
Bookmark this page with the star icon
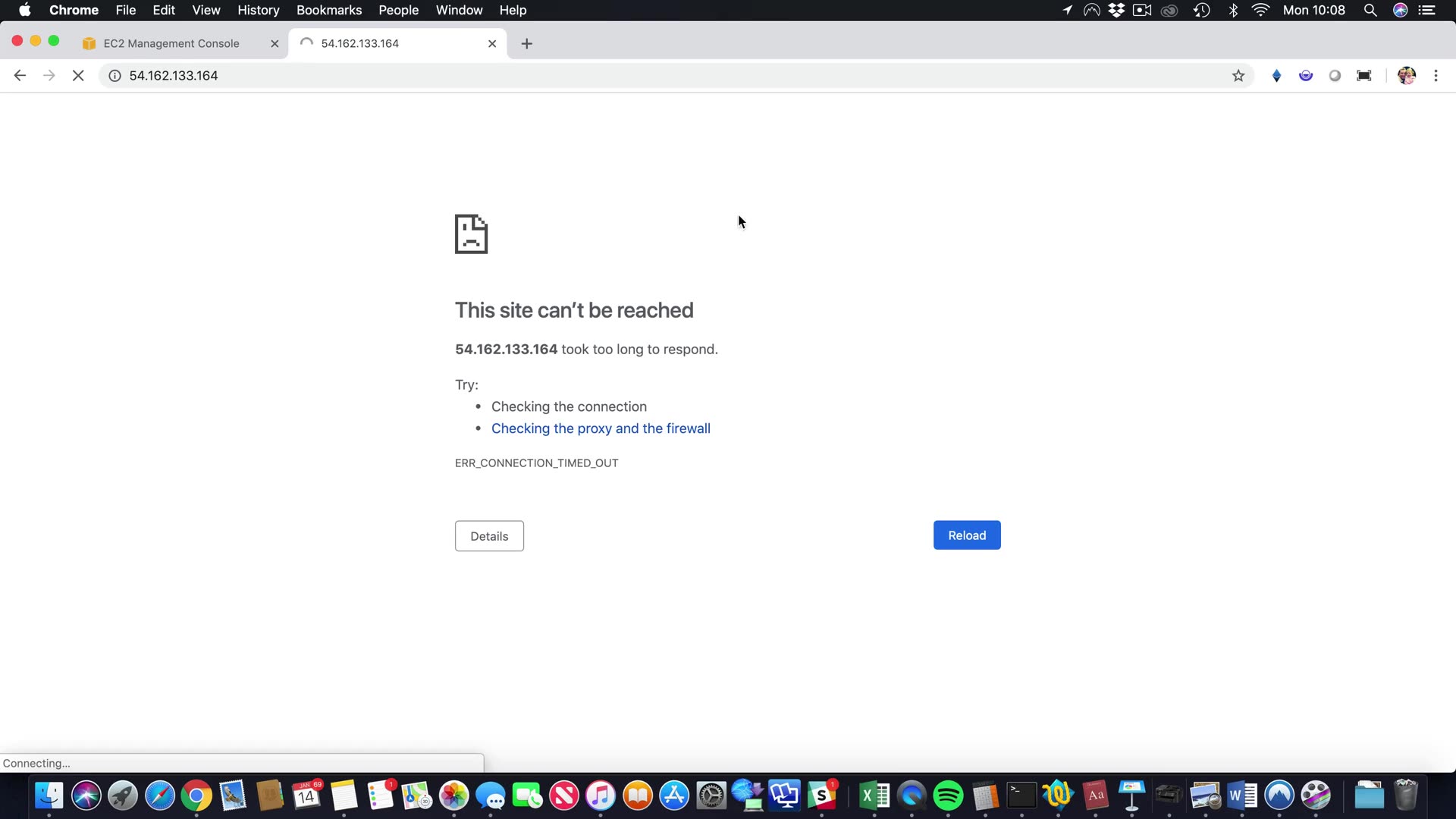point(1238,76)
